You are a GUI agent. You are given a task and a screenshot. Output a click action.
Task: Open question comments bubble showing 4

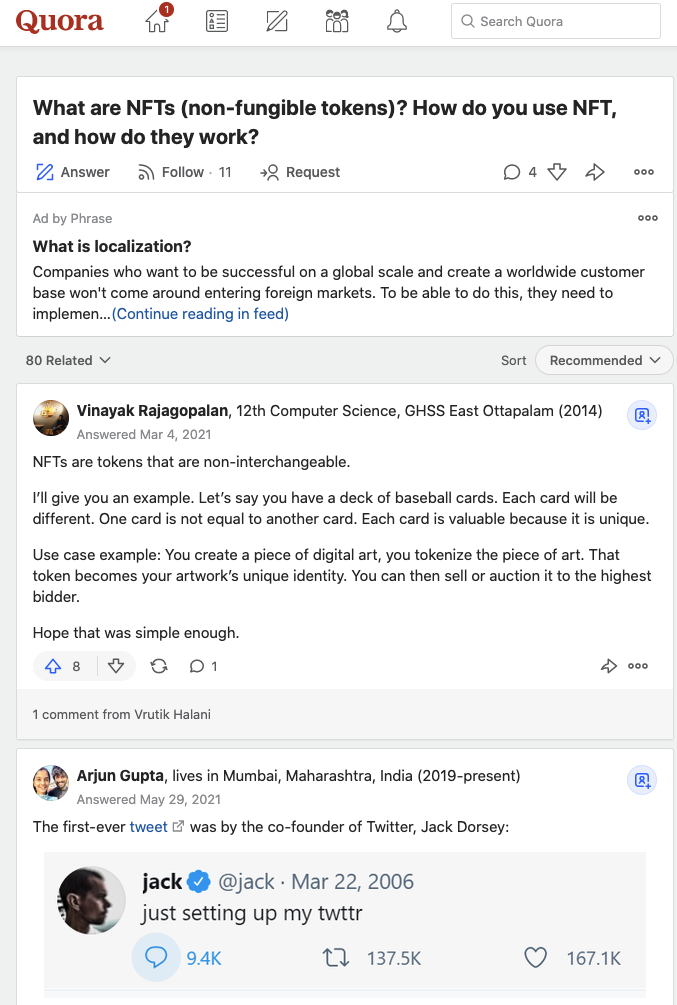point(519,172)
